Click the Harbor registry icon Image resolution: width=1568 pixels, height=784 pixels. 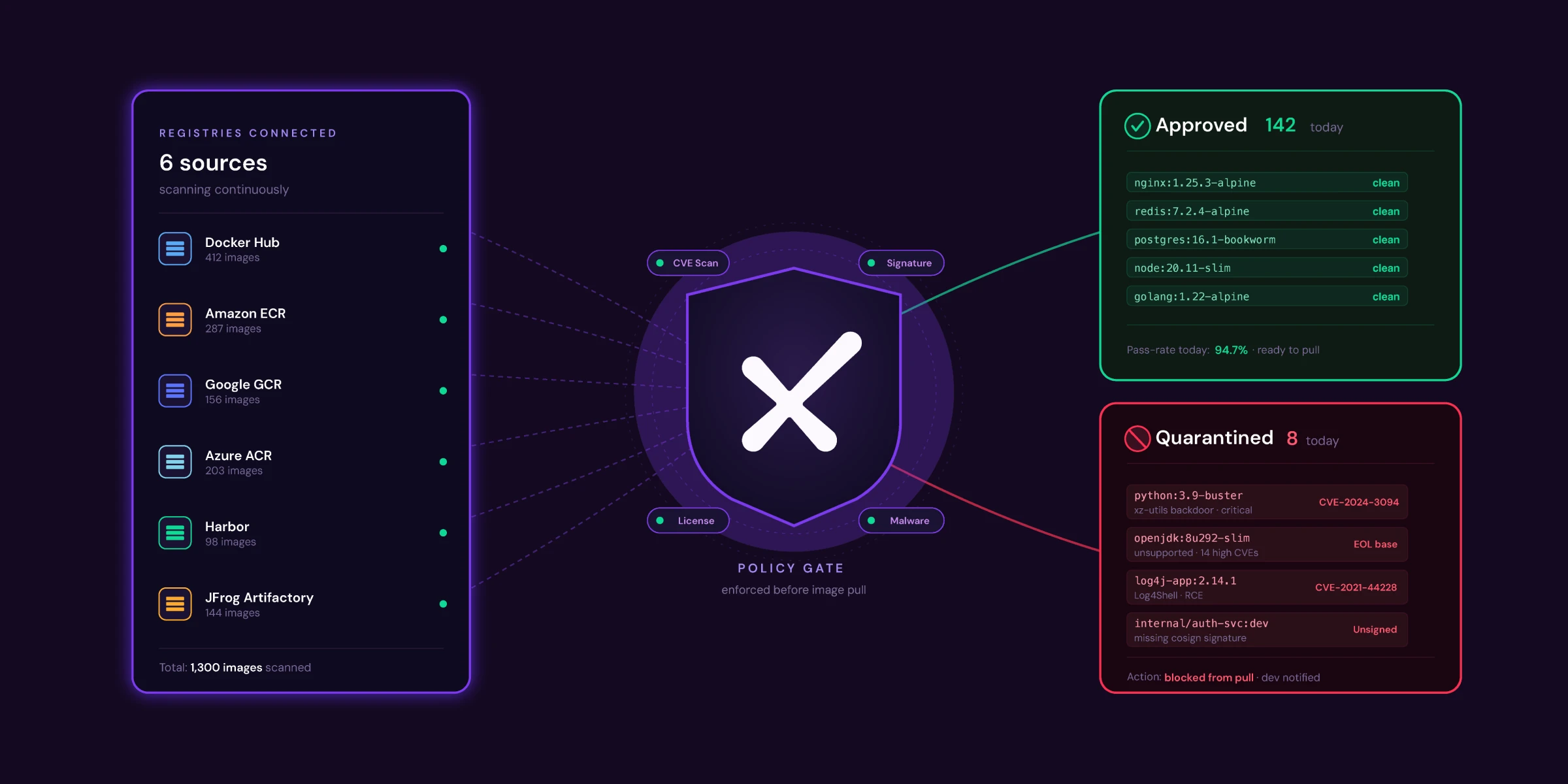click(x=175, y=532)
